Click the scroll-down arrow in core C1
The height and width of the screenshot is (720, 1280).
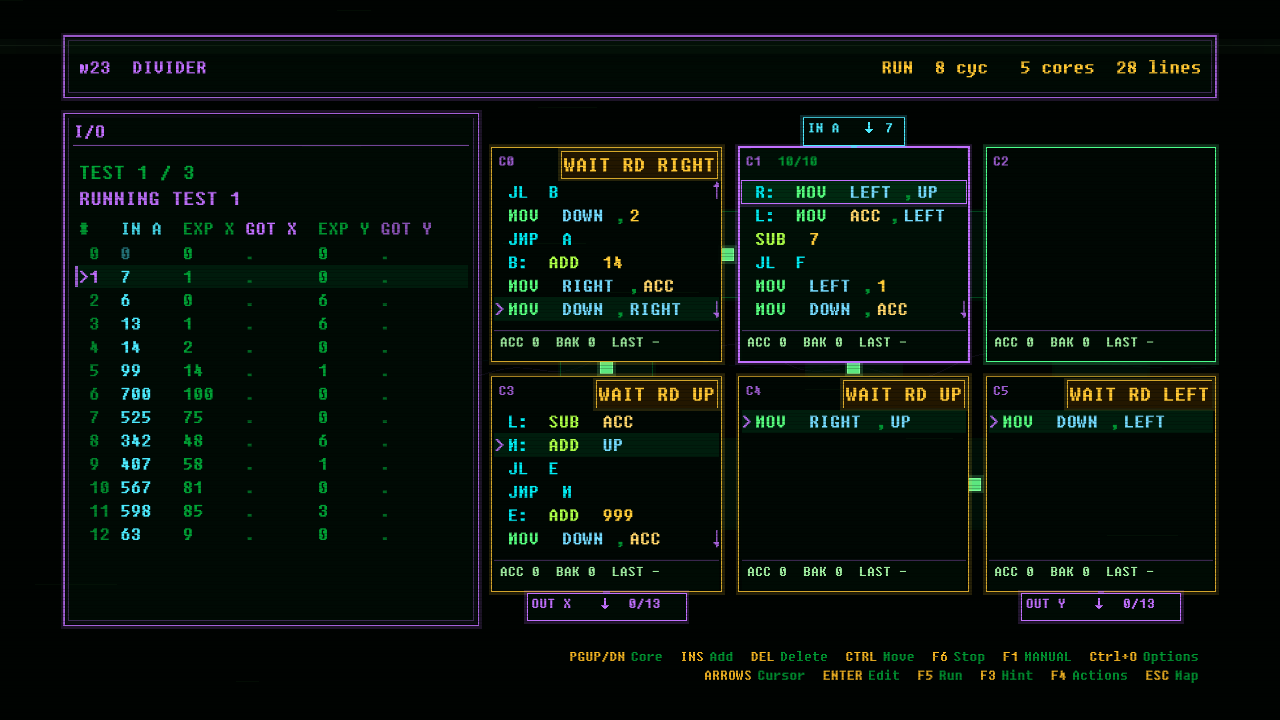click(963, 309)
